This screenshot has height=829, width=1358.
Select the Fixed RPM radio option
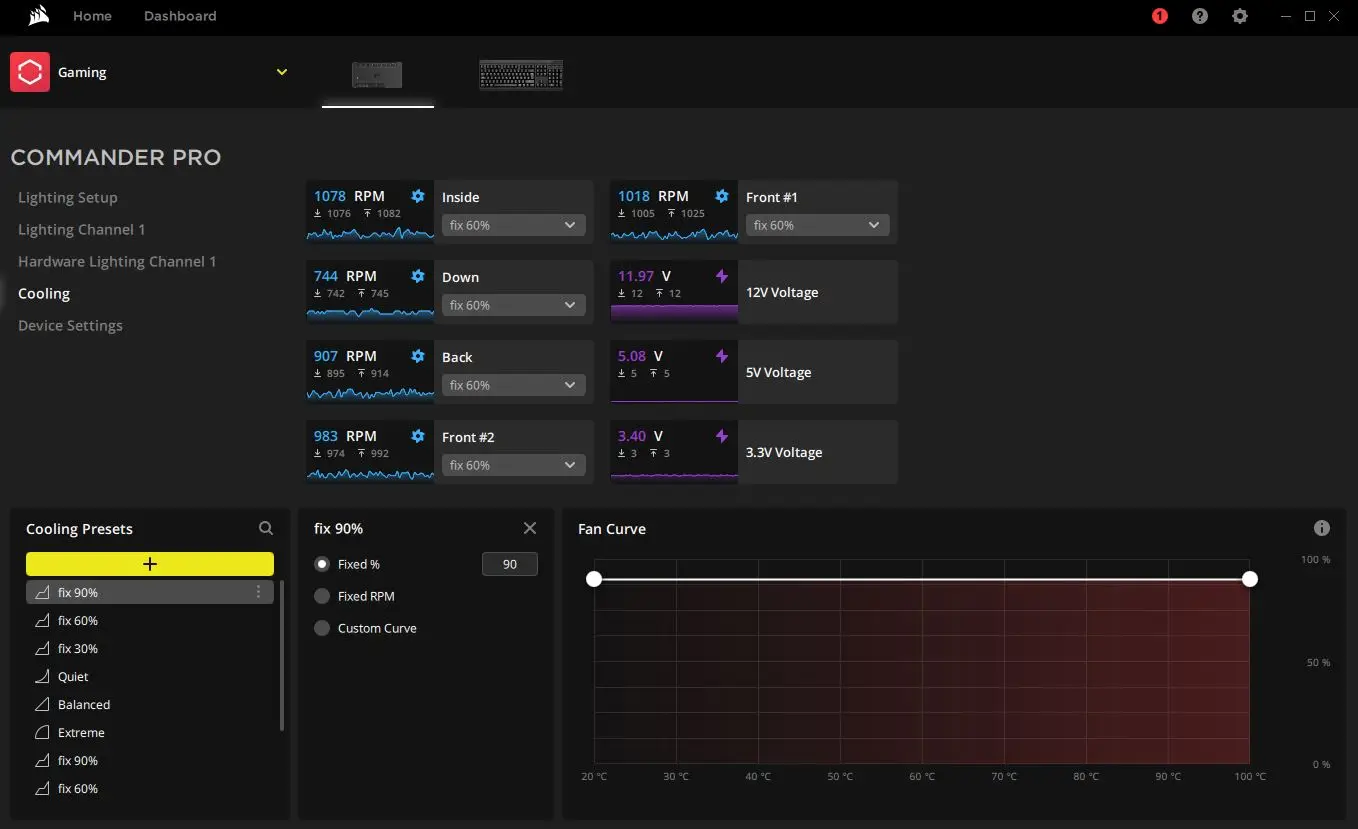(322, 596)
